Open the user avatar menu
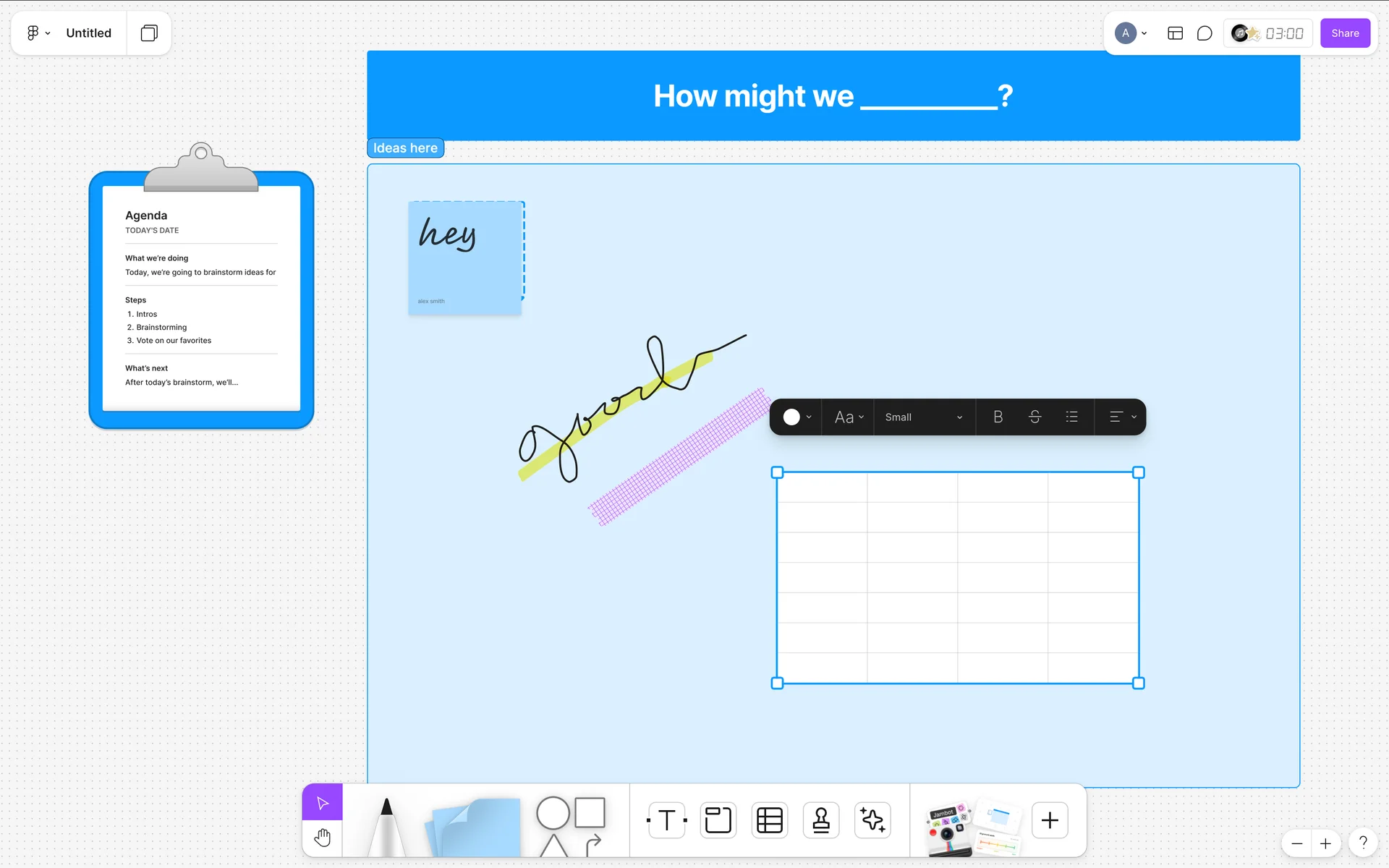 (x=1130, y=33)
